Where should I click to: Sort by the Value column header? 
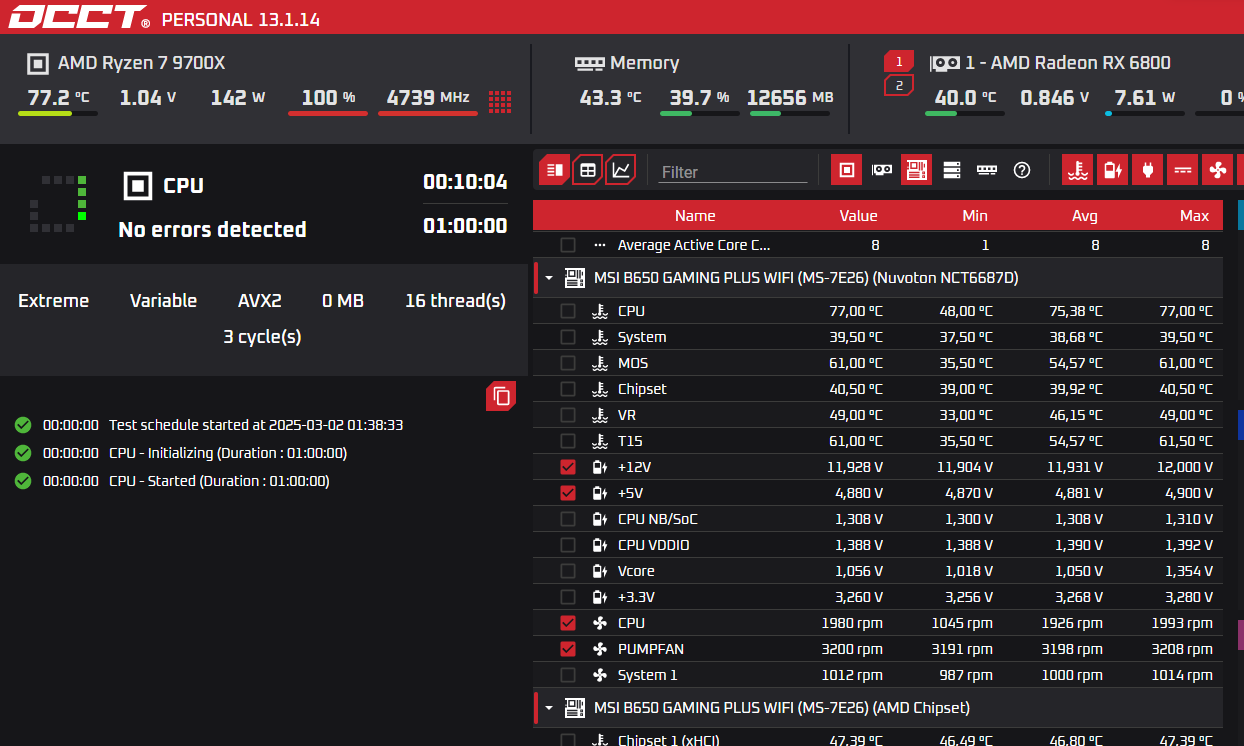point(858,215)
